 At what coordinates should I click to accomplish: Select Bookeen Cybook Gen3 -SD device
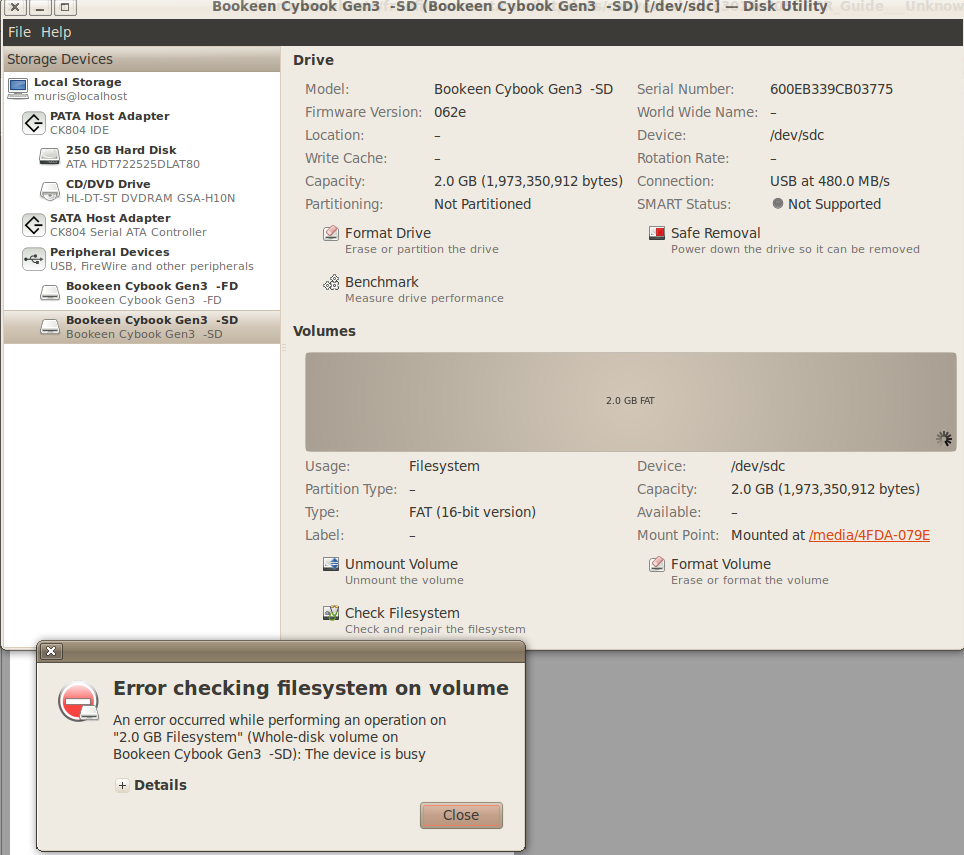click(142, 326)
